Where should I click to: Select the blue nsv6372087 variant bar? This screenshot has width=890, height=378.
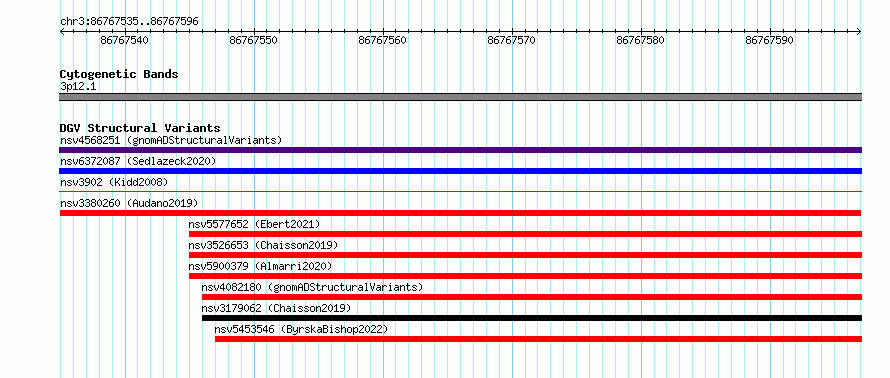click(x=460, y=171)
